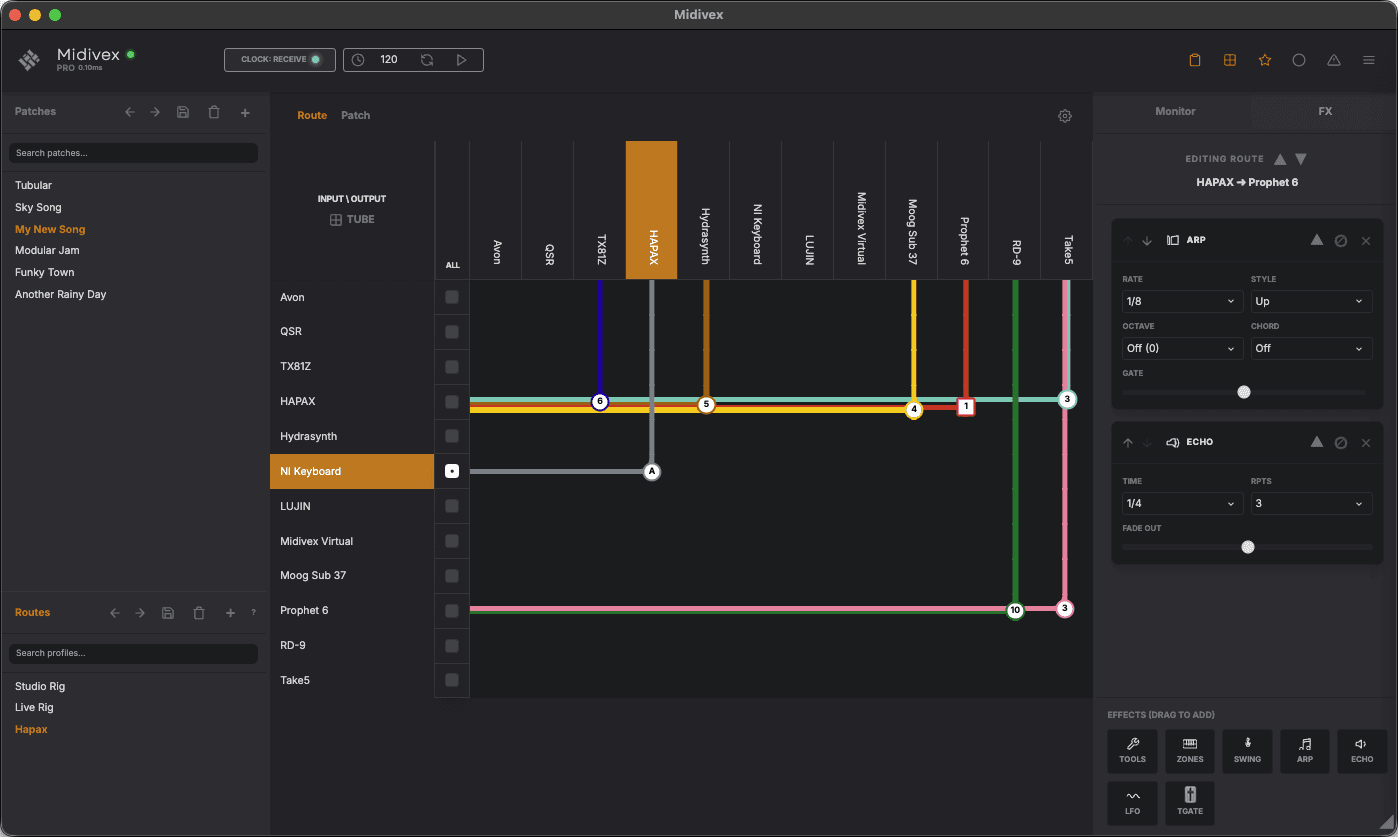Toggle the CLOCK: RECEIVE switch
1398x837 pixels.
(x=279, y=59)
